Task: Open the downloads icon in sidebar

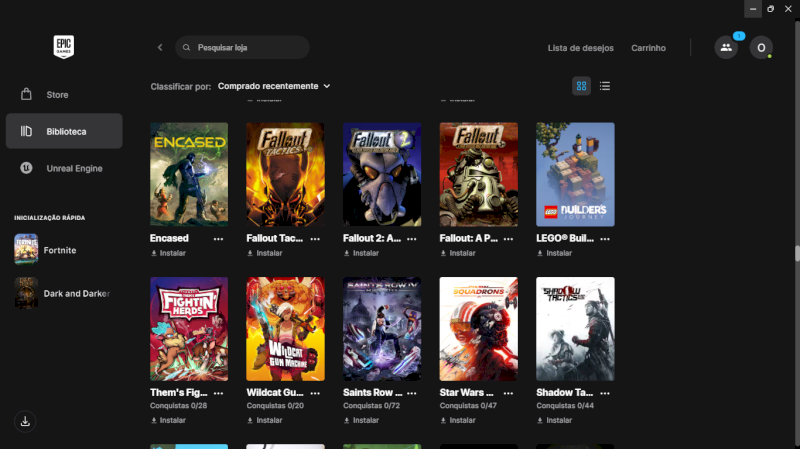Action: pos(25,421)
